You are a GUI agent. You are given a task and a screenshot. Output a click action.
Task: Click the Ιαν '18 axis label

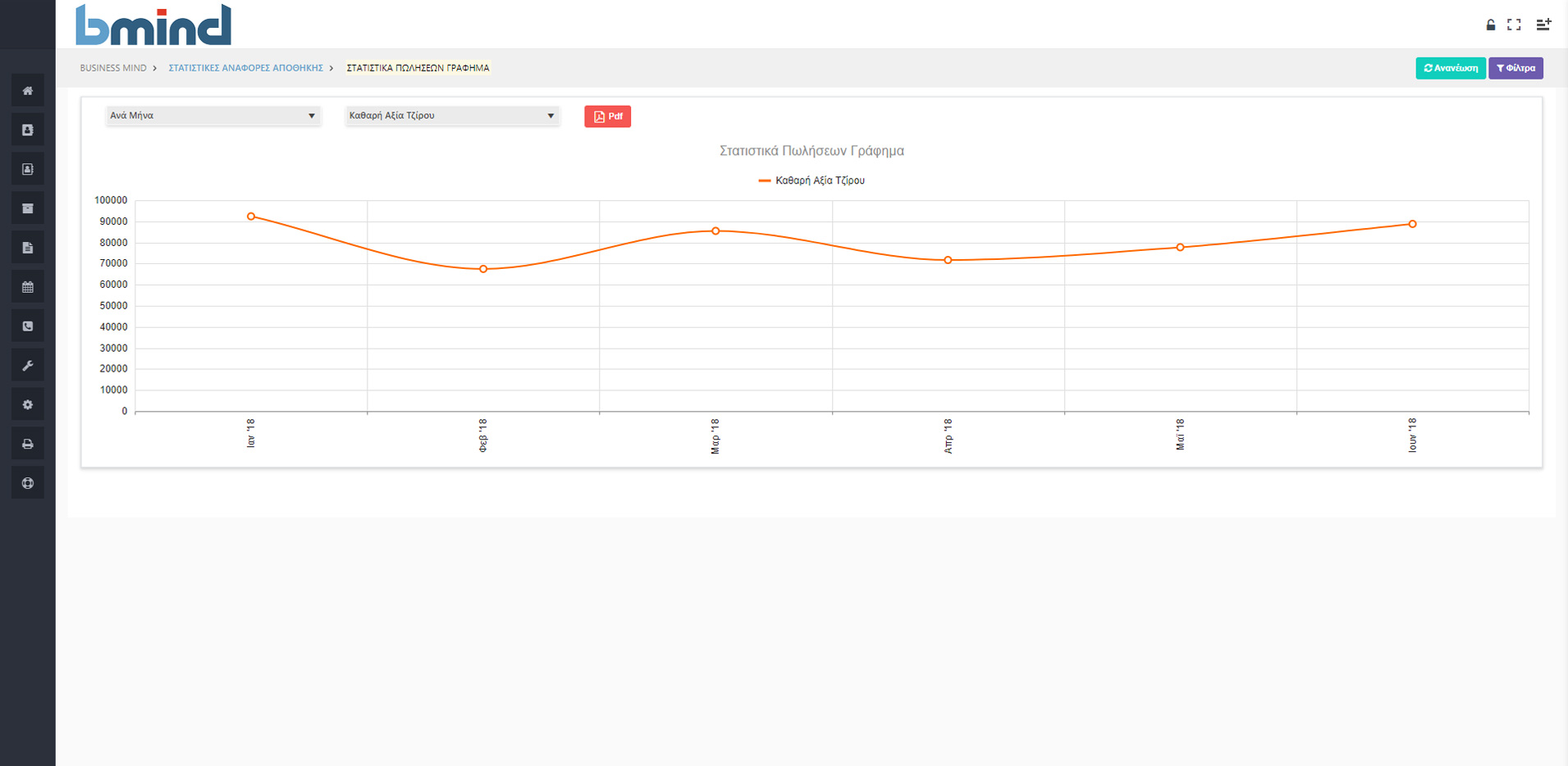pos(251,433)
